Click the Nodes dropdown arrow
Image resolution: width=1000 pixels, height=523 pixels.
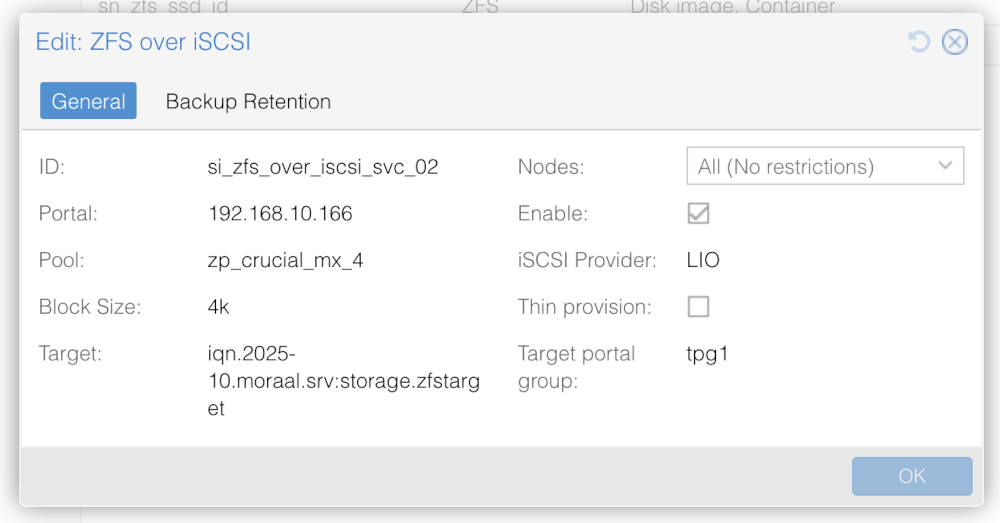pos(946,167)
